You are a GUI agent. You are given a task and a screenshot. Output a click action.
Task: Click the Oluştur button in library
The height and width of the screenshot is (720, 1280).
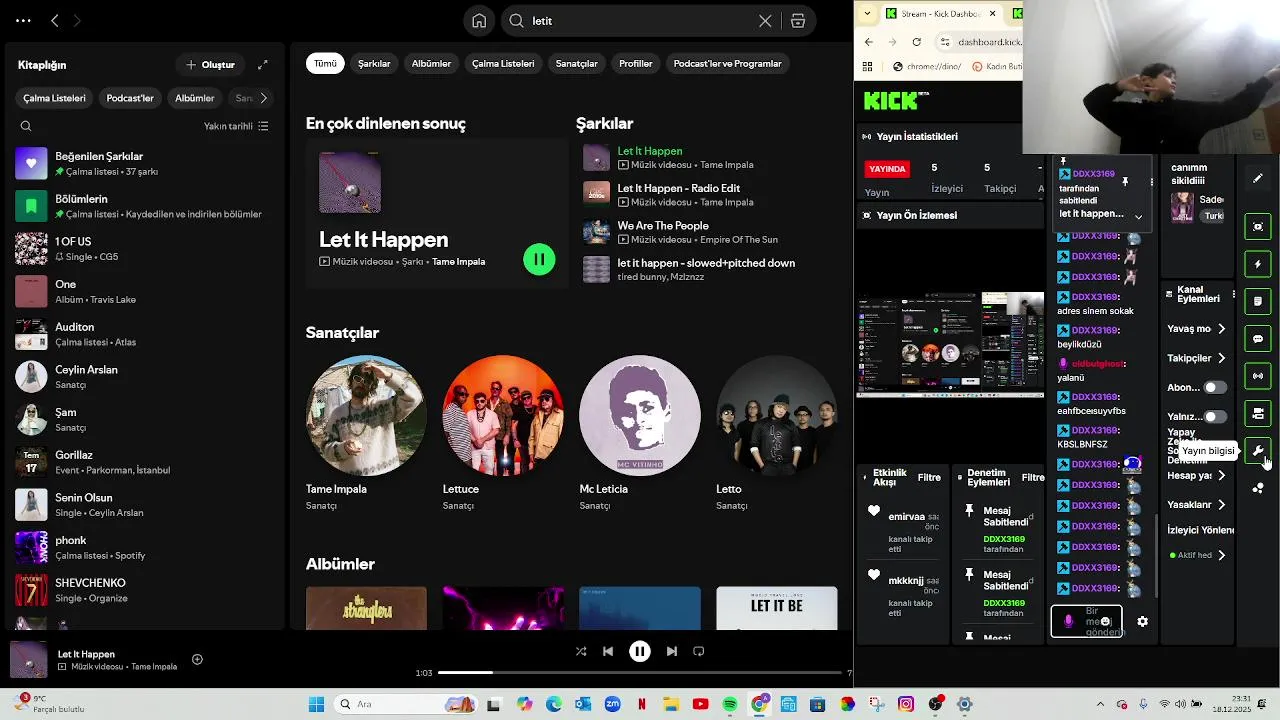(x=210, y=65)
